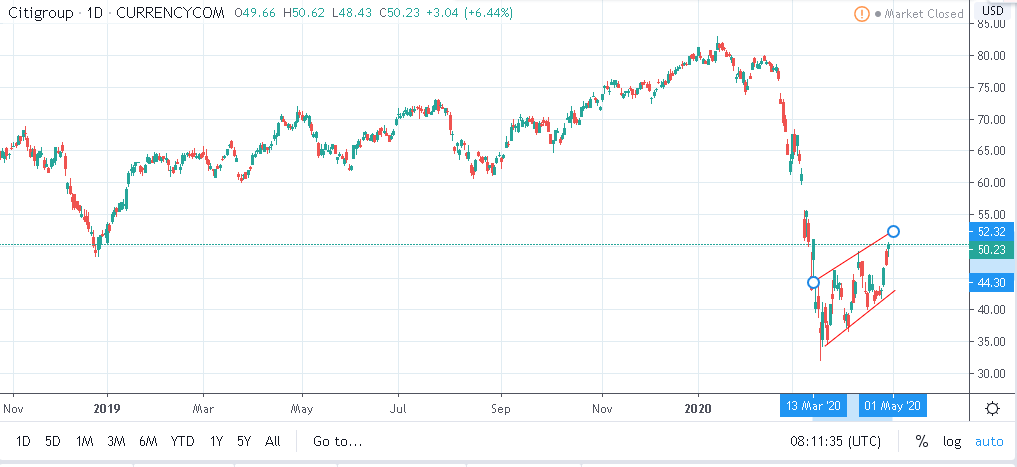
Task: Click the 13 Mar '20 date marker
Action: (811, 407)
